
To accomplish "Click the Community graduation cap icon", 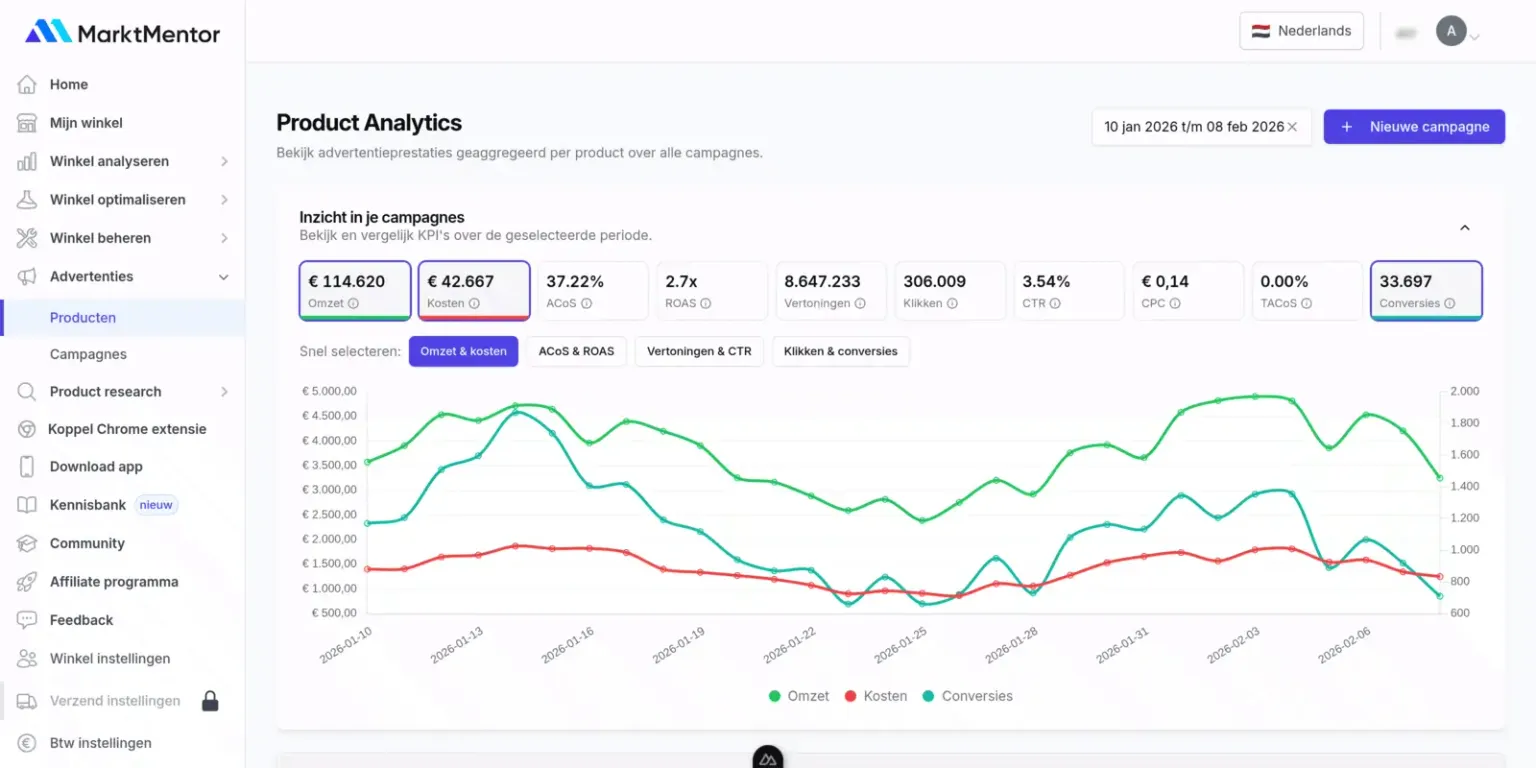I will (27, 544).
